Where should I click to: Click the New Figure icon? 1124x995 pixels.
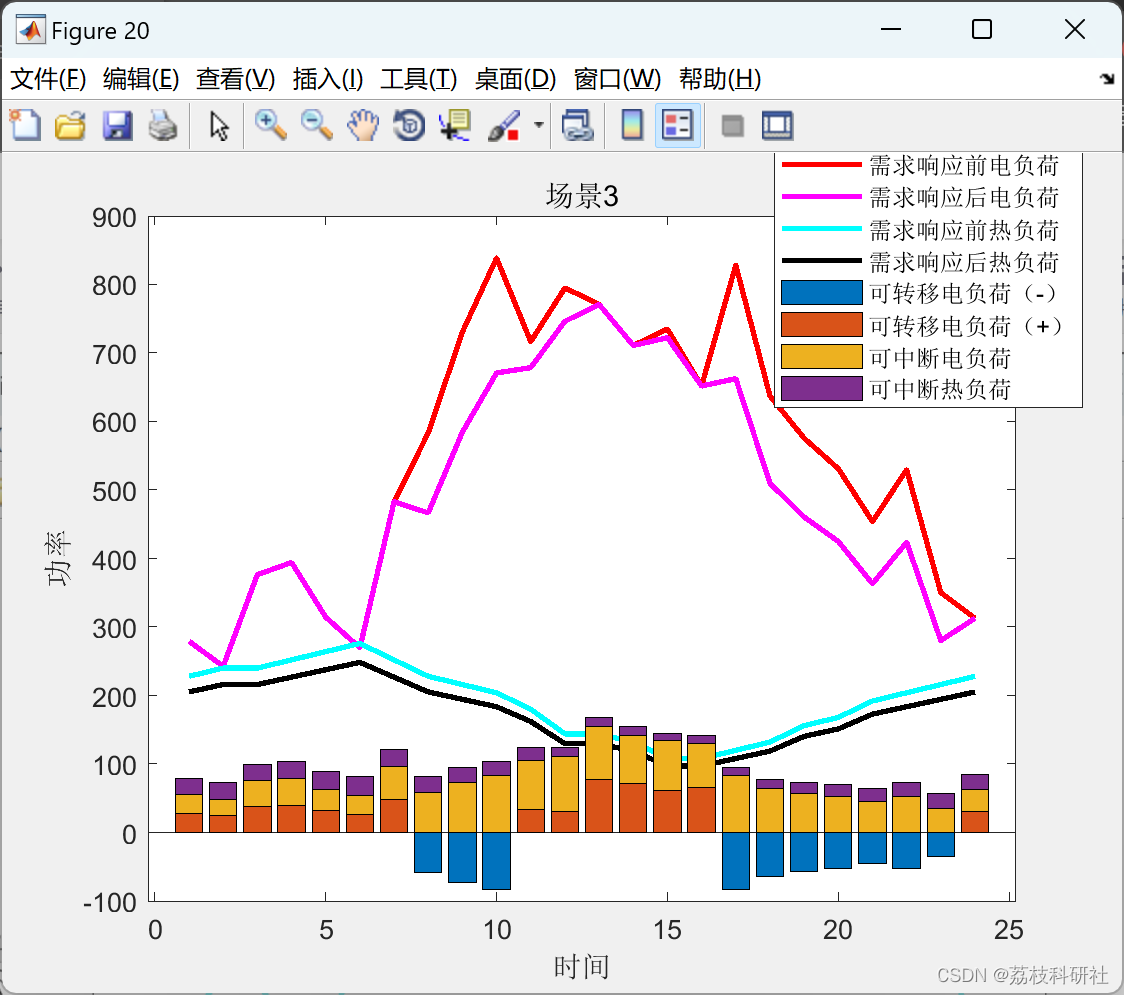pyautogui.click(x=25, y=125)
